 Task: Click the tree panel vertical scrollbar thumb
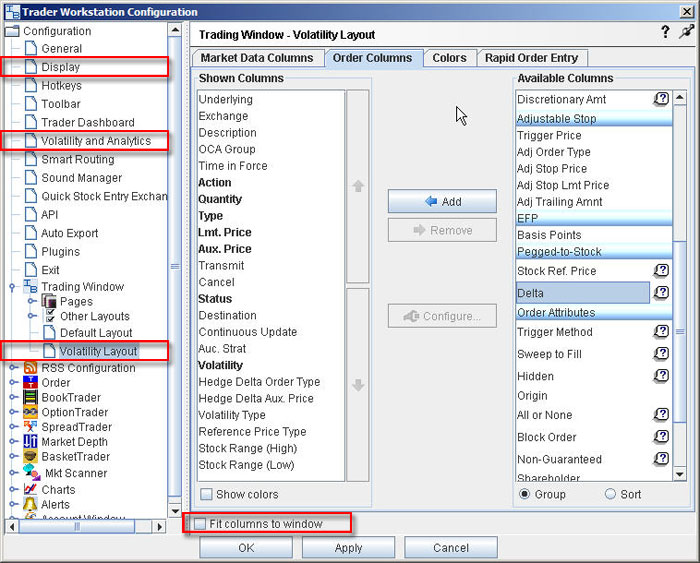(175, 266)
